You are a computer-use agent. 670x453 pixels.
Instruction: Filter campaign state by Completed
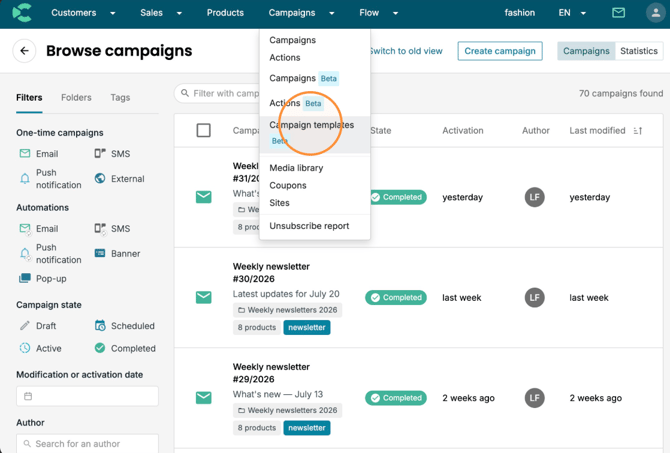point(125,348)
